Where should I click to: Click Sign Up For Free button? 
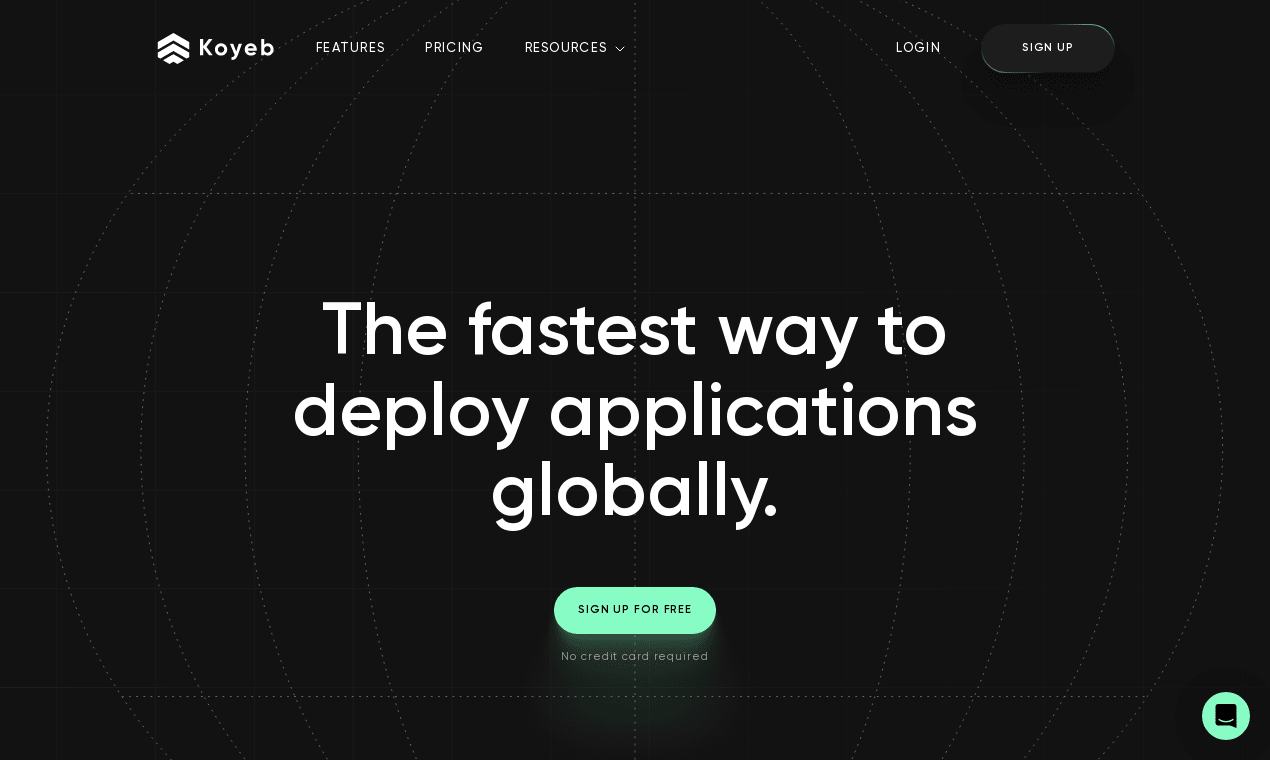pyautogui.click(x=635, y=610)
